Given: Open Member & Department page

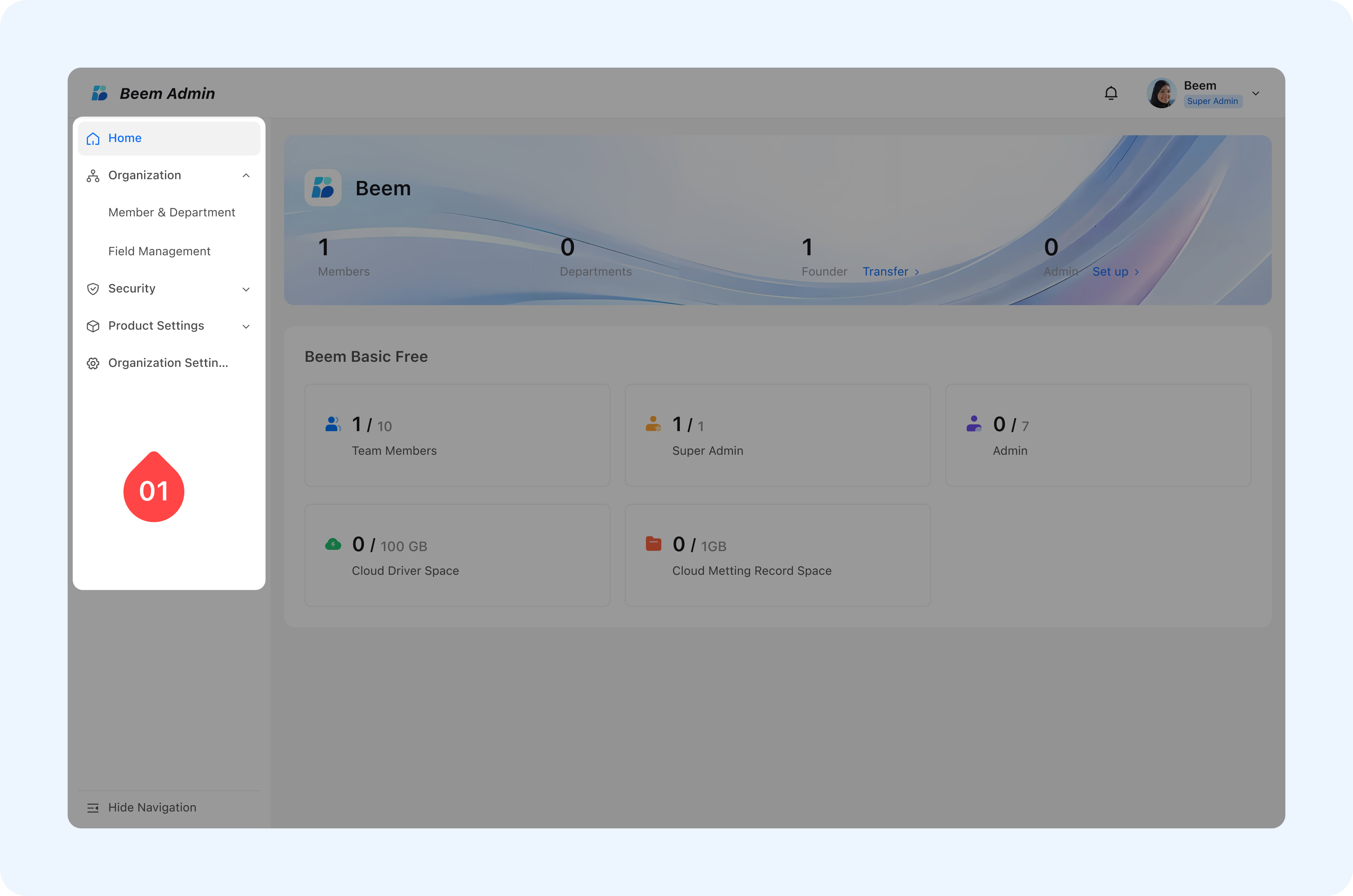Looking at the screenshot, I should tap(172, 213).
